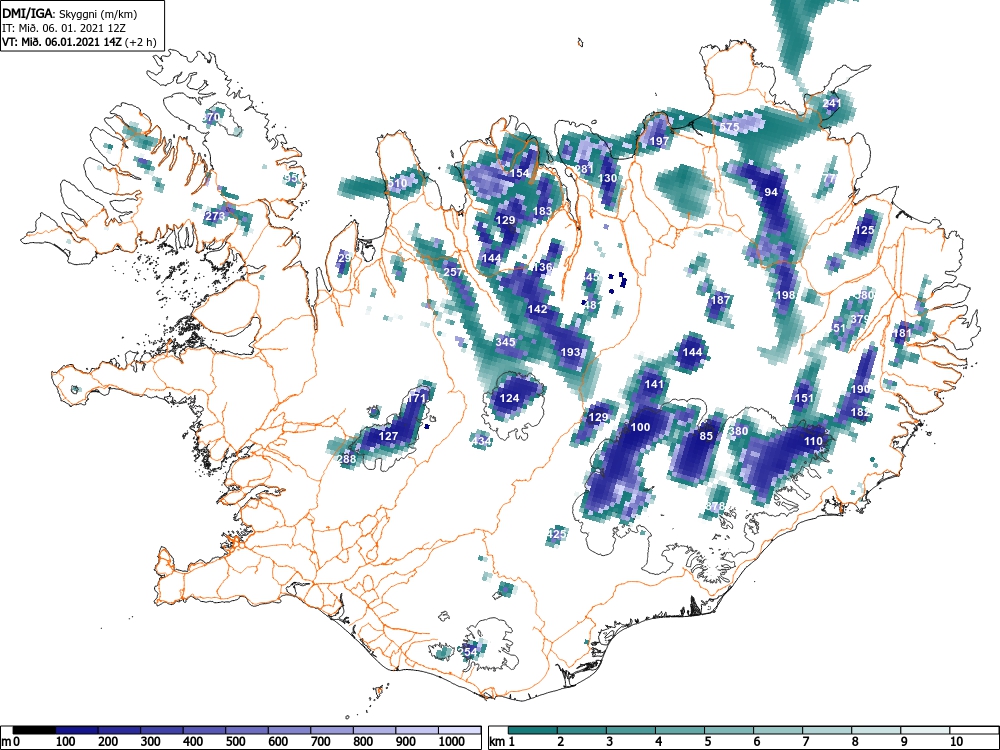Click the 127 visibility value on the map
This screenshot has width=1000, height=750.
pyautogui.click(x=388, y=436)
